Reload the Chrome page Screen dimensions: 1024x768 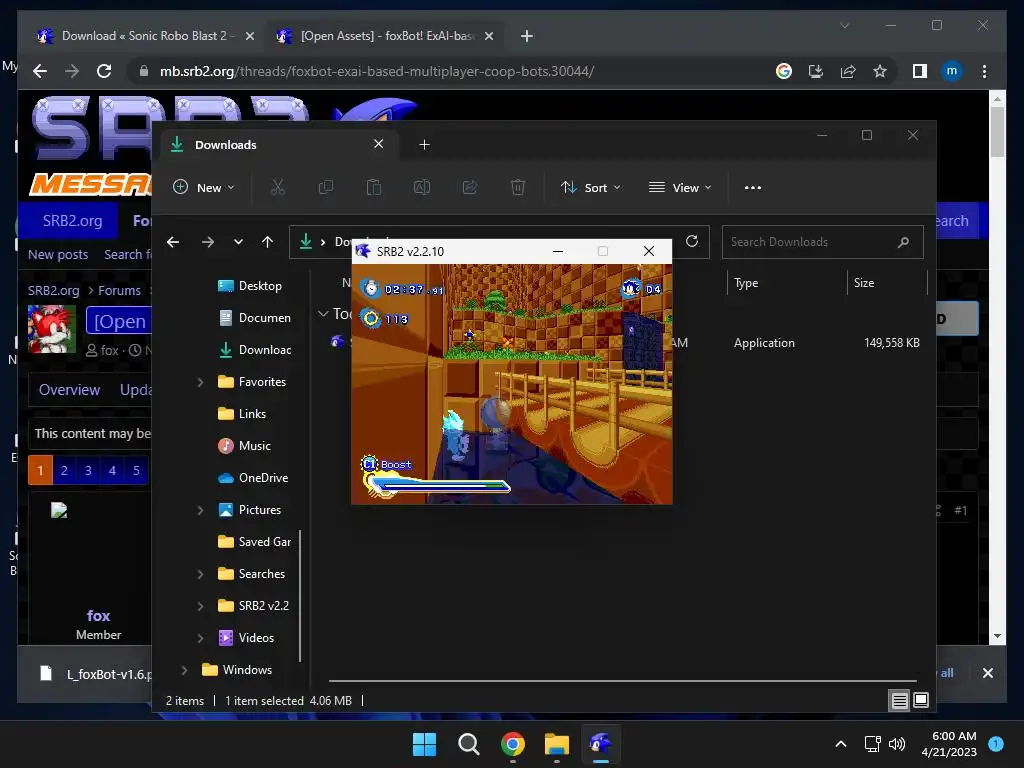(104, 71)
